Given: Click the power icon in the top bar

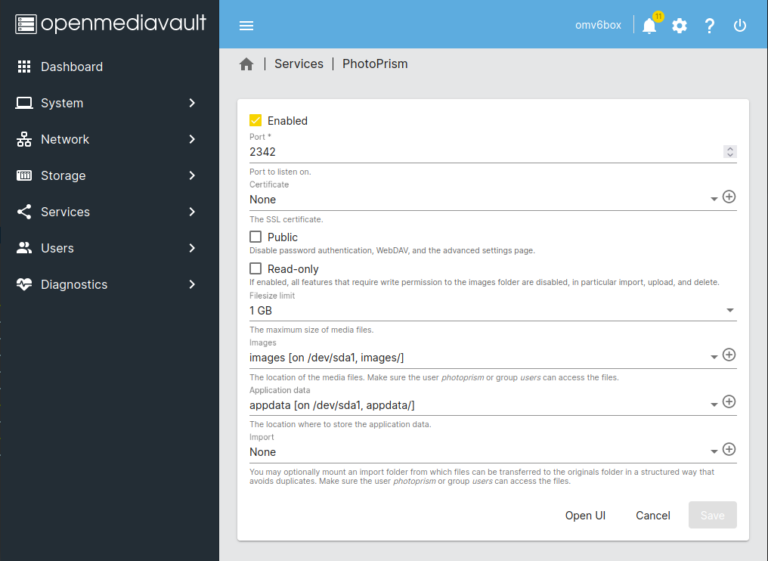Looking at the screenshot, I should click(x=740, y=26).
